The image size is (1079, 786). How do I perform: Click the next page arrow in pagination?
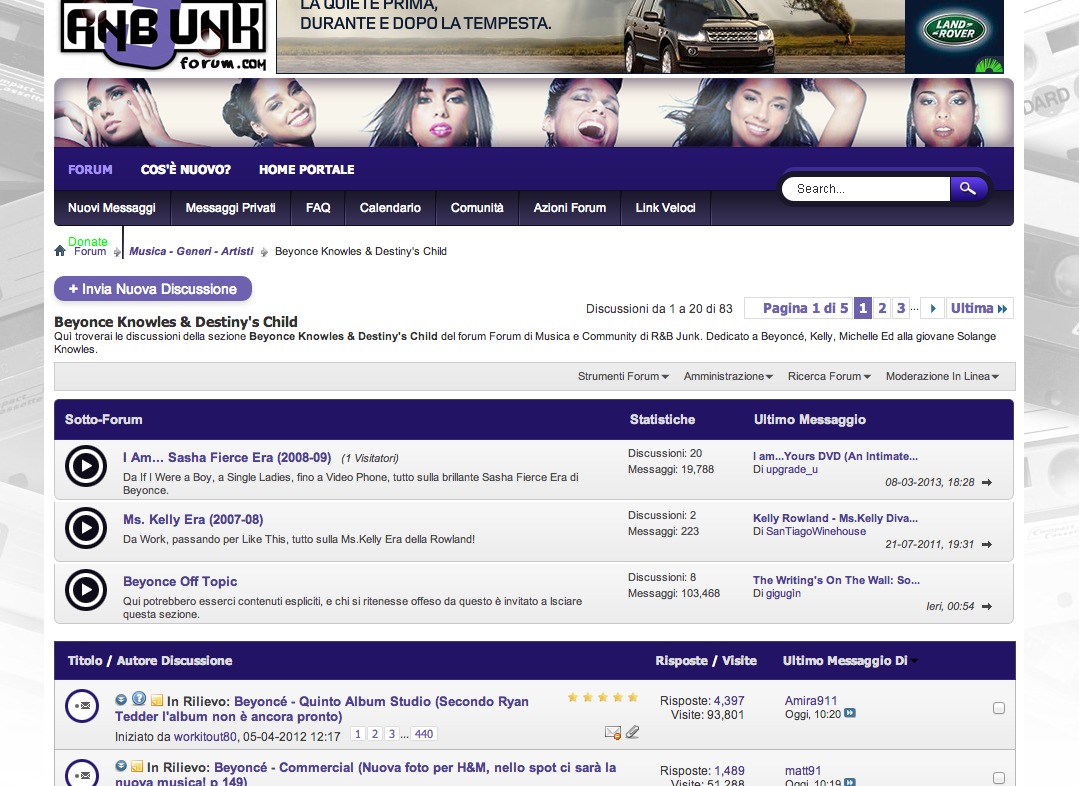click(932, 309)
